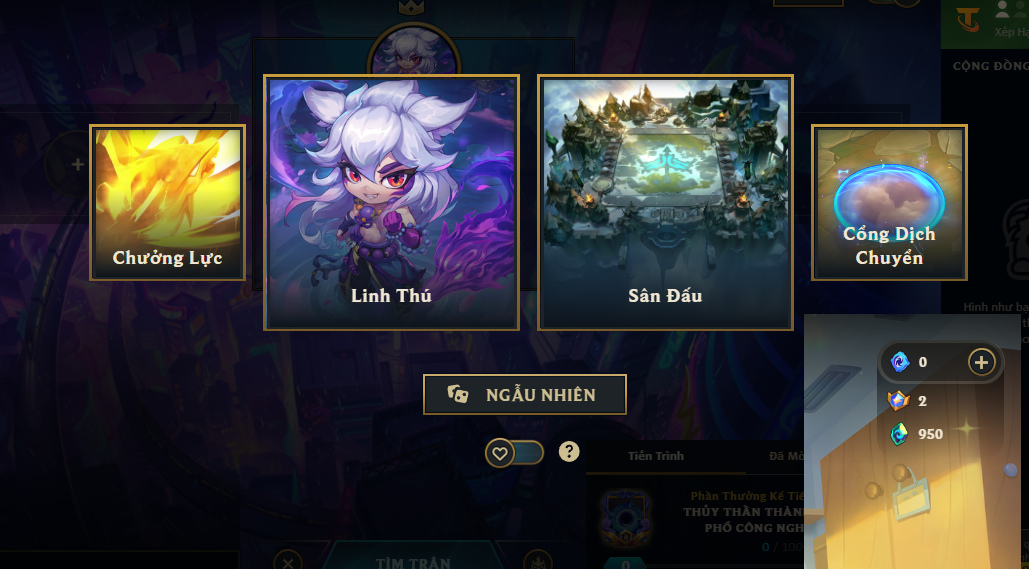The width and height of the screenshot is (1029, 569).
Task: Switch to the Đã Mở tab
Action: (786, 455)
